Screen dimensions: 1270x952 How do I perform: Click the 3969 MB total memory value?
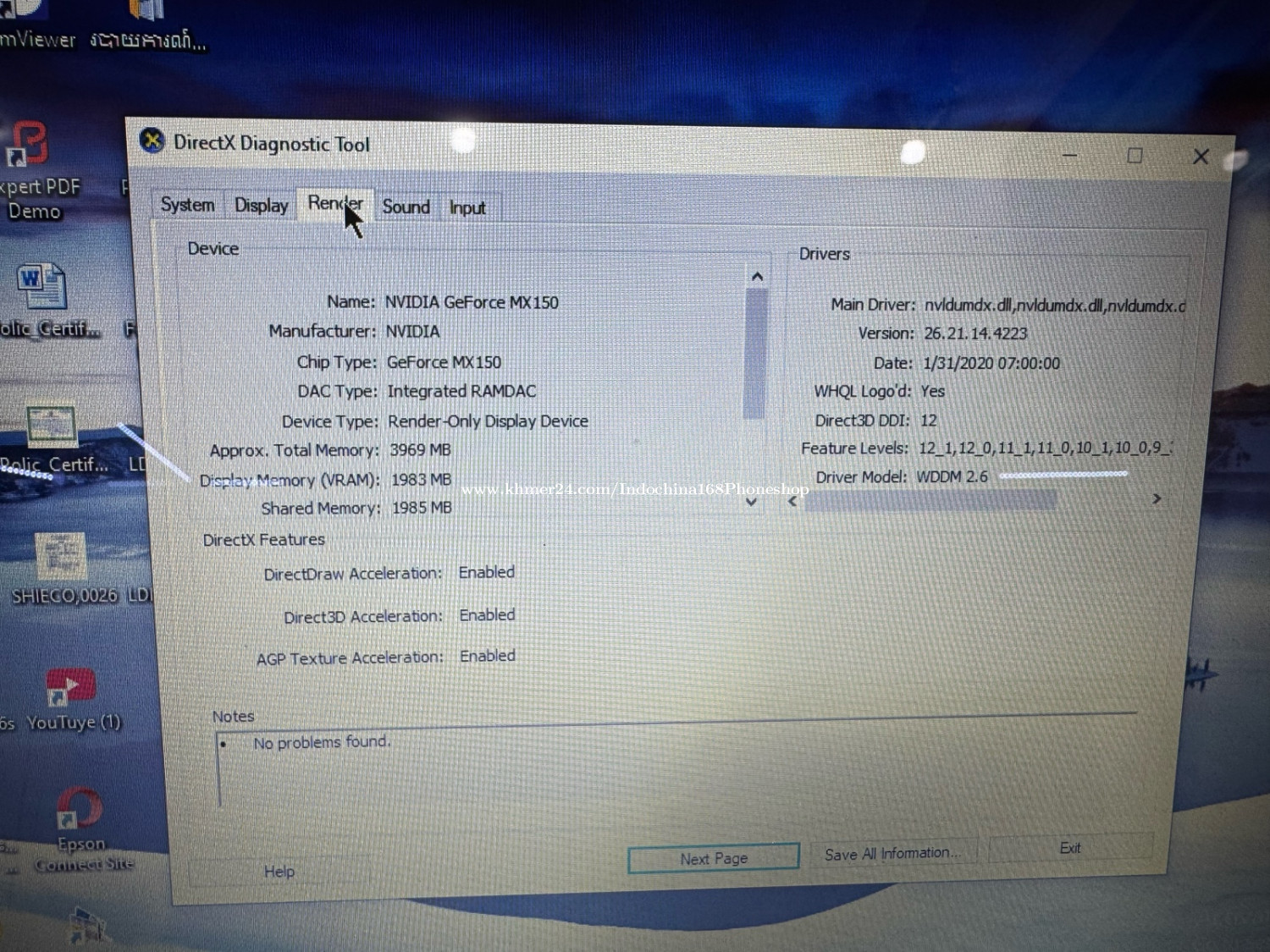pyautogui.click(x=420, y=449)
